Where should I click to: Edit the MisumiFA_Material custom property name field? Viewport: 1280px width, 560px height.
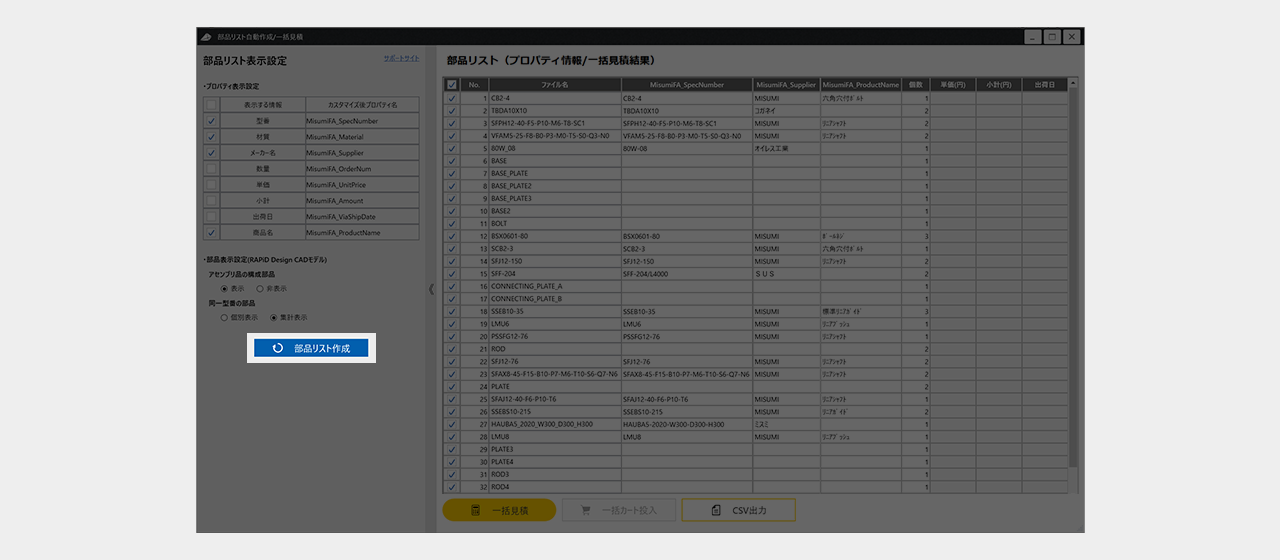coord(361,137)
